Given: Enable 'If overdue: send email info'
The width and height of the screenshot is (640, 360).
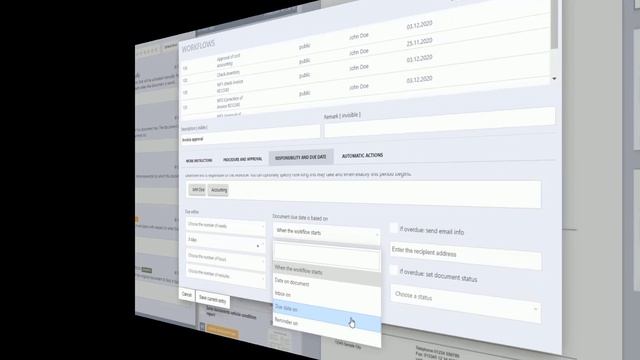Looking at the screenshot, I should 394,228.
